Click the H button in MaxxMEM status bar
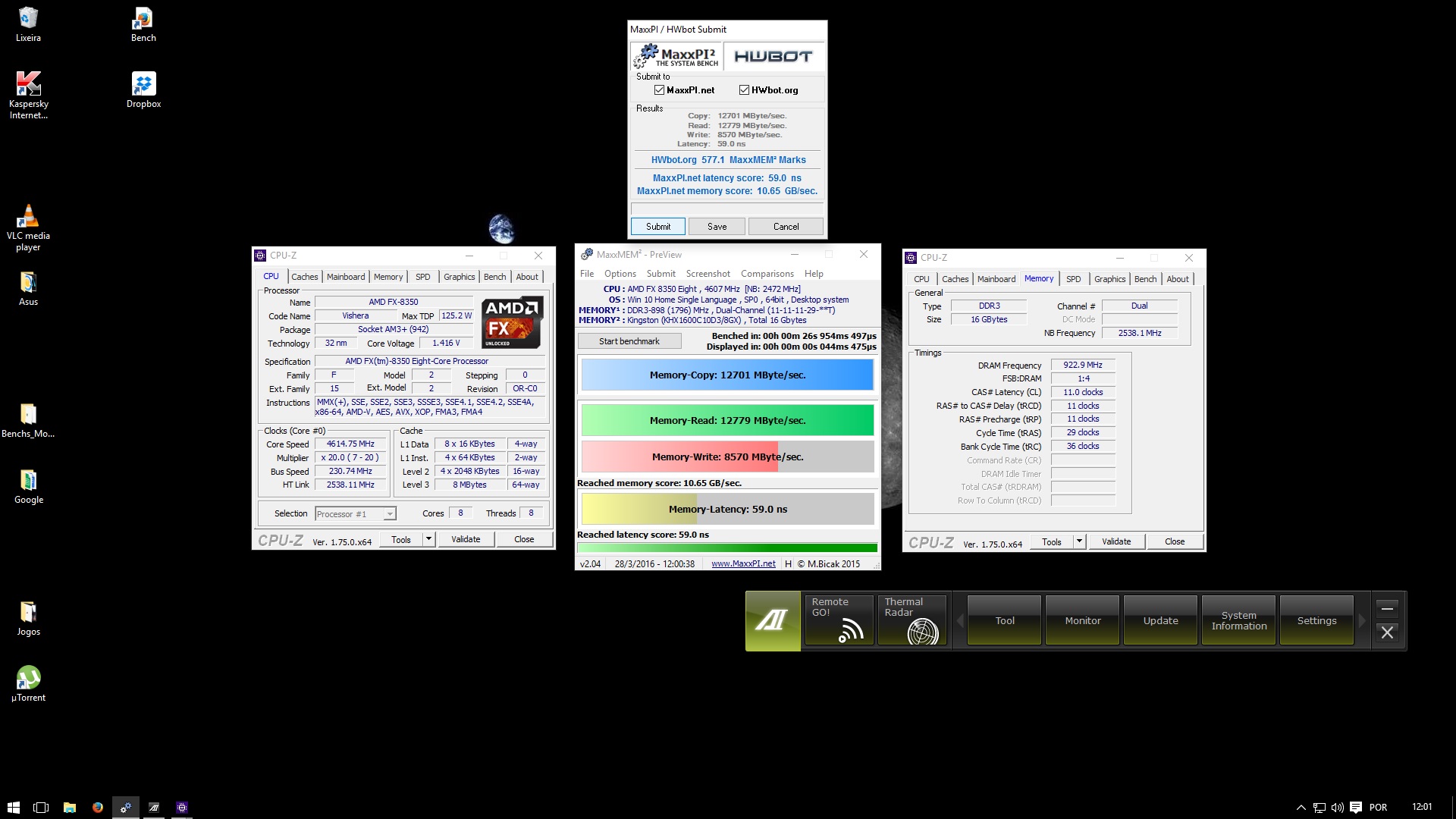The image size is (1456, 819). coord(788,564)
